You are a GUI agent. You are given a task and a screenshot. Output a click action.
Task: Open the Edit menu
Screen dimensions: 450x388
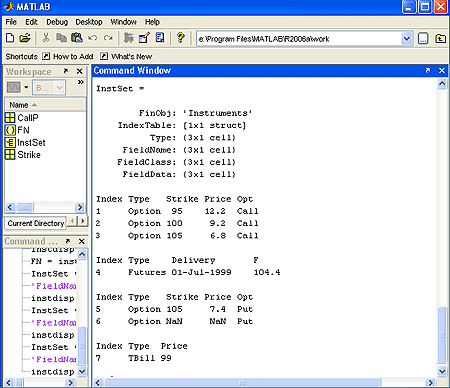pos(31,22)
